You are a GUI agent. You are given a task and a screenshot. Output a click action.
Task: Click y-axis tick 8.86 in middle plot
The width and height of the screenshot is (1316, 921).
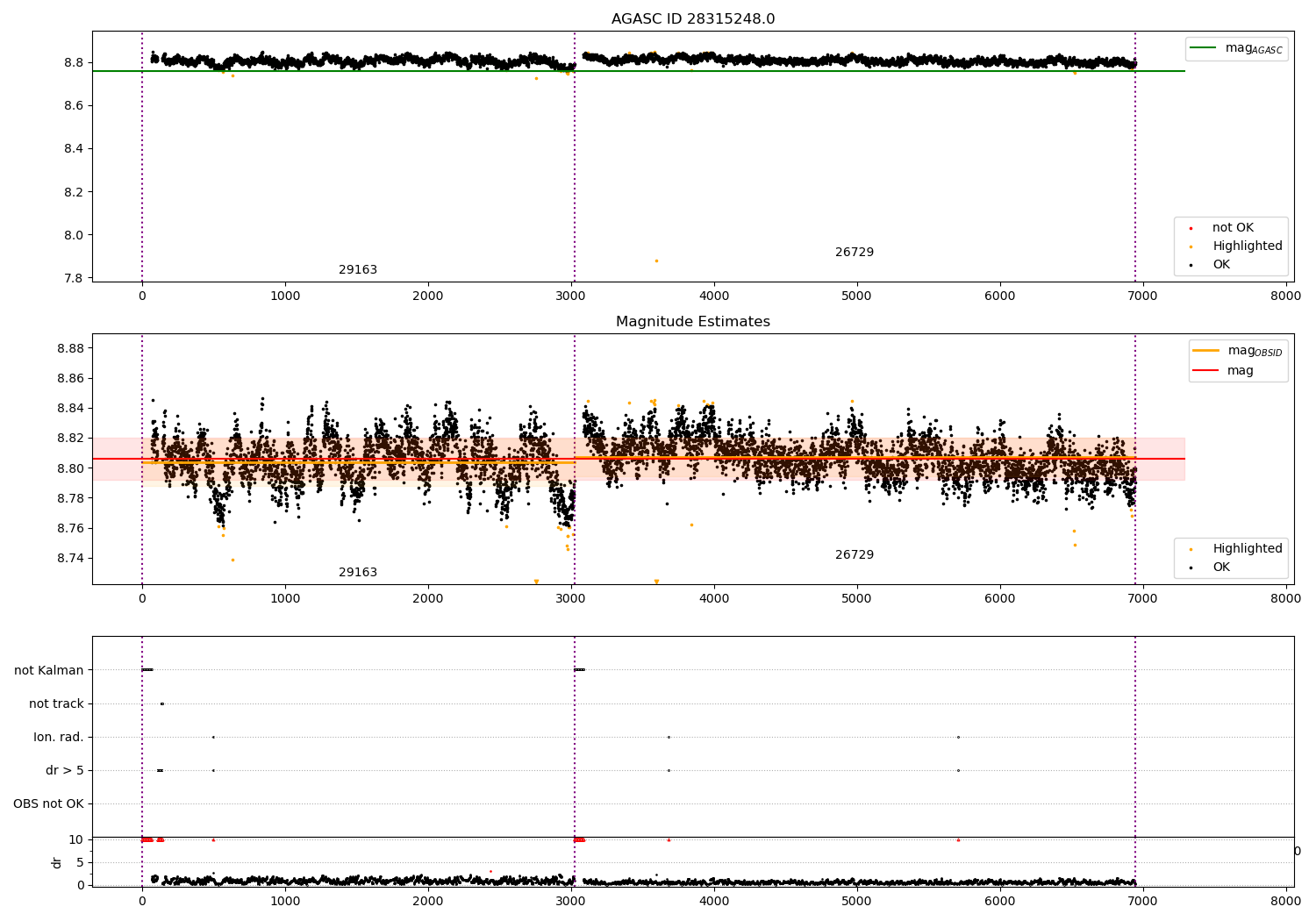[x=70, y=379]
